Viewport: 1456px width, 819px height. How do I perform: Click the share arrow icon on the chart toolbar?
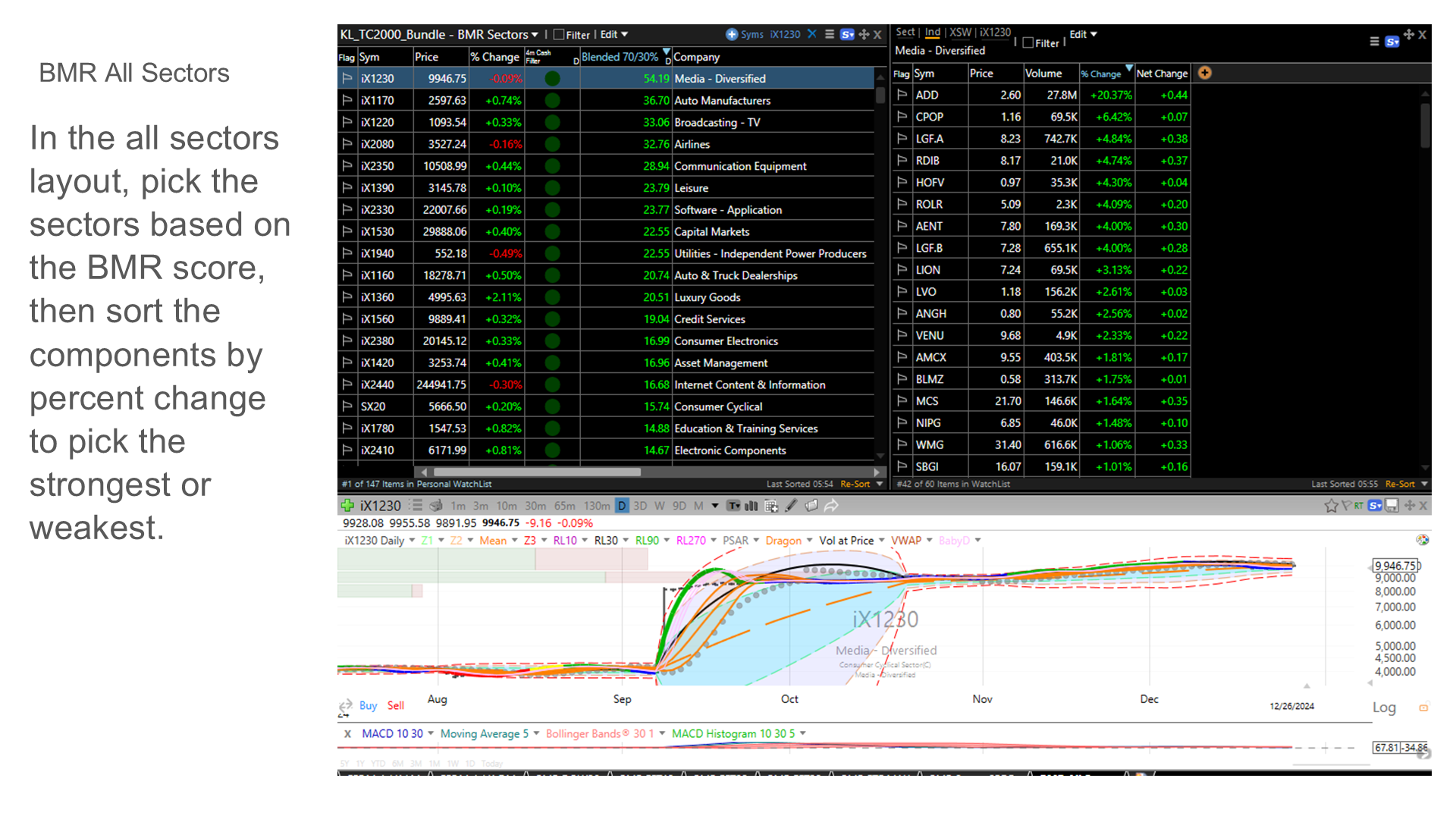[x=831, y=506]
